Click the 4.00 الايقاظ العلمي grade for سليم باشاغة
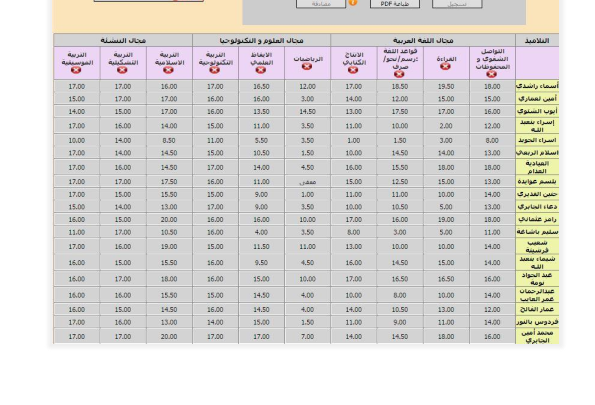 261,232
